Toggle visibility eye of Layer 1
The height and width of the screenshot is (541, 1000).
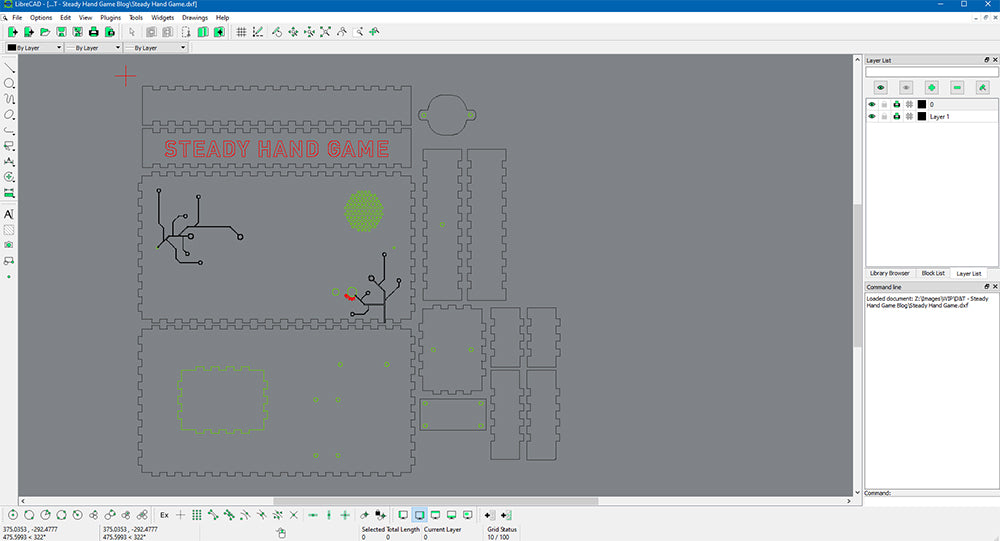tap(872, 117)
